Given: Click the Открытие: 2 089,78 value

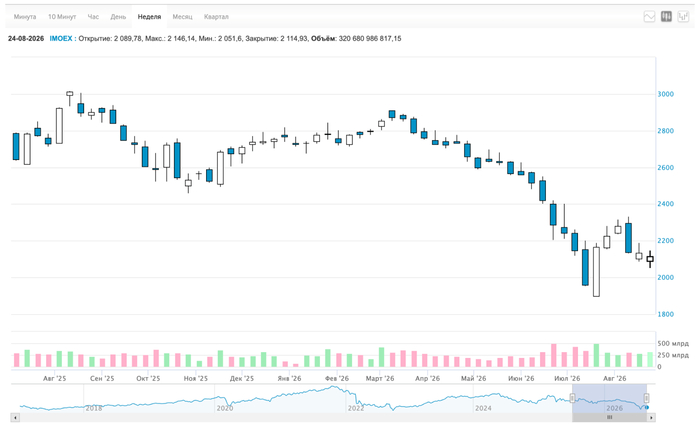Looking at the screenshot, I should pyautogui.click(x=110, y=39).
